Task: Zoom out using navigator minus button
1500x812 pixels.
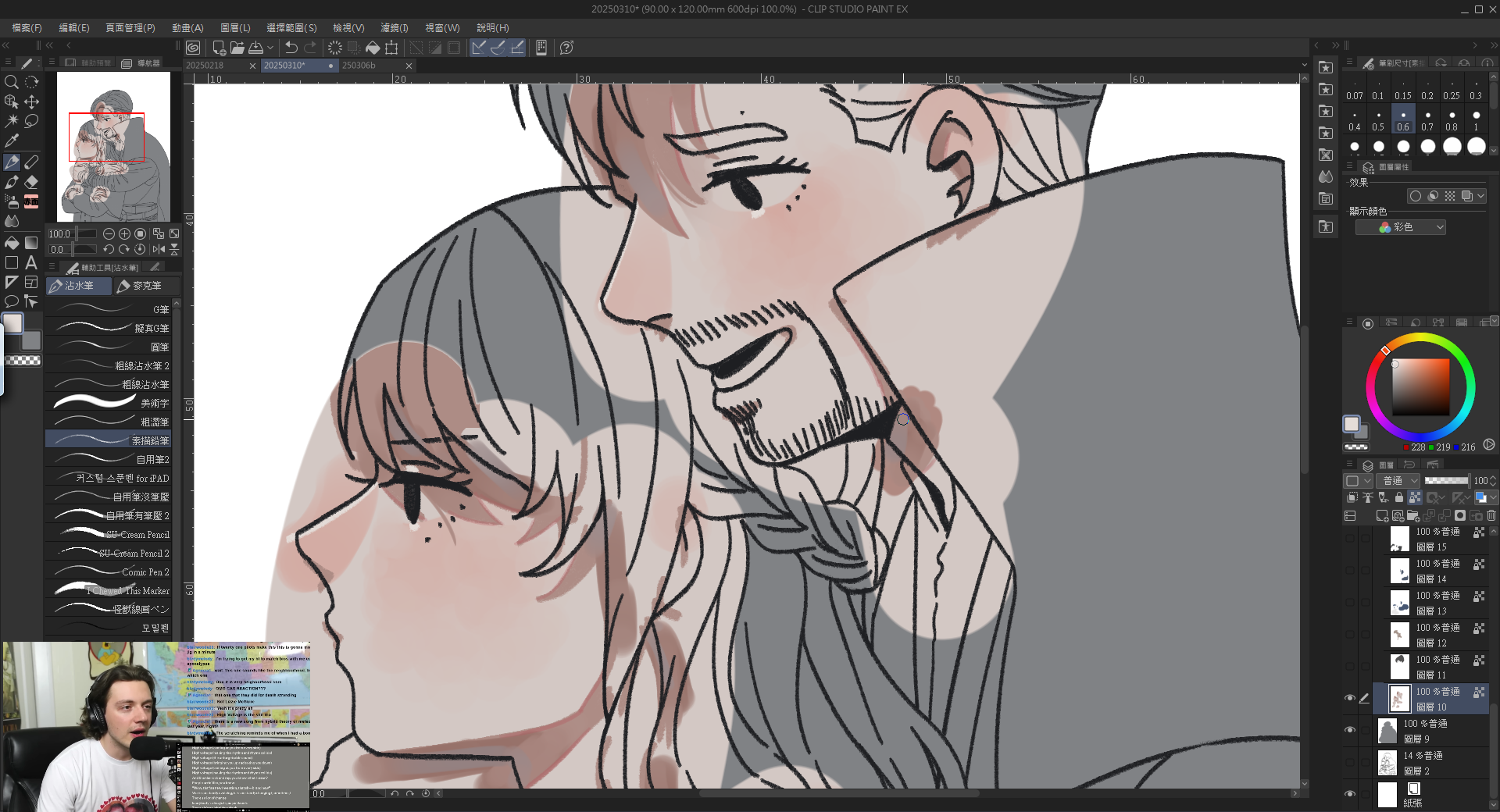Action: [x=109, y=233]
